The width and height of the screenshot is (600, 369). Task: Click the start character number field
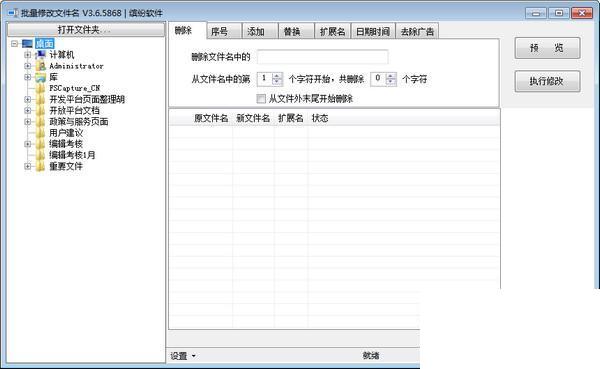point(265,79)
